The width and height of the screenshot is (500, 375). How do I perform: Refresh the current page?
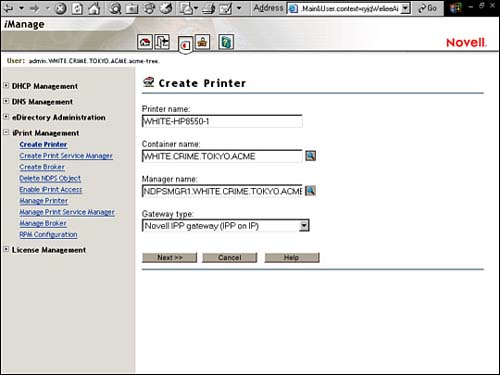tap(77, 8)
